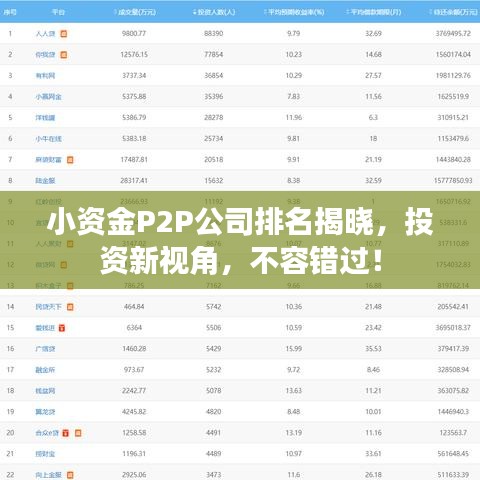
Task: Click the 3695018.37 outstanding balance cell
Action: 453,328
